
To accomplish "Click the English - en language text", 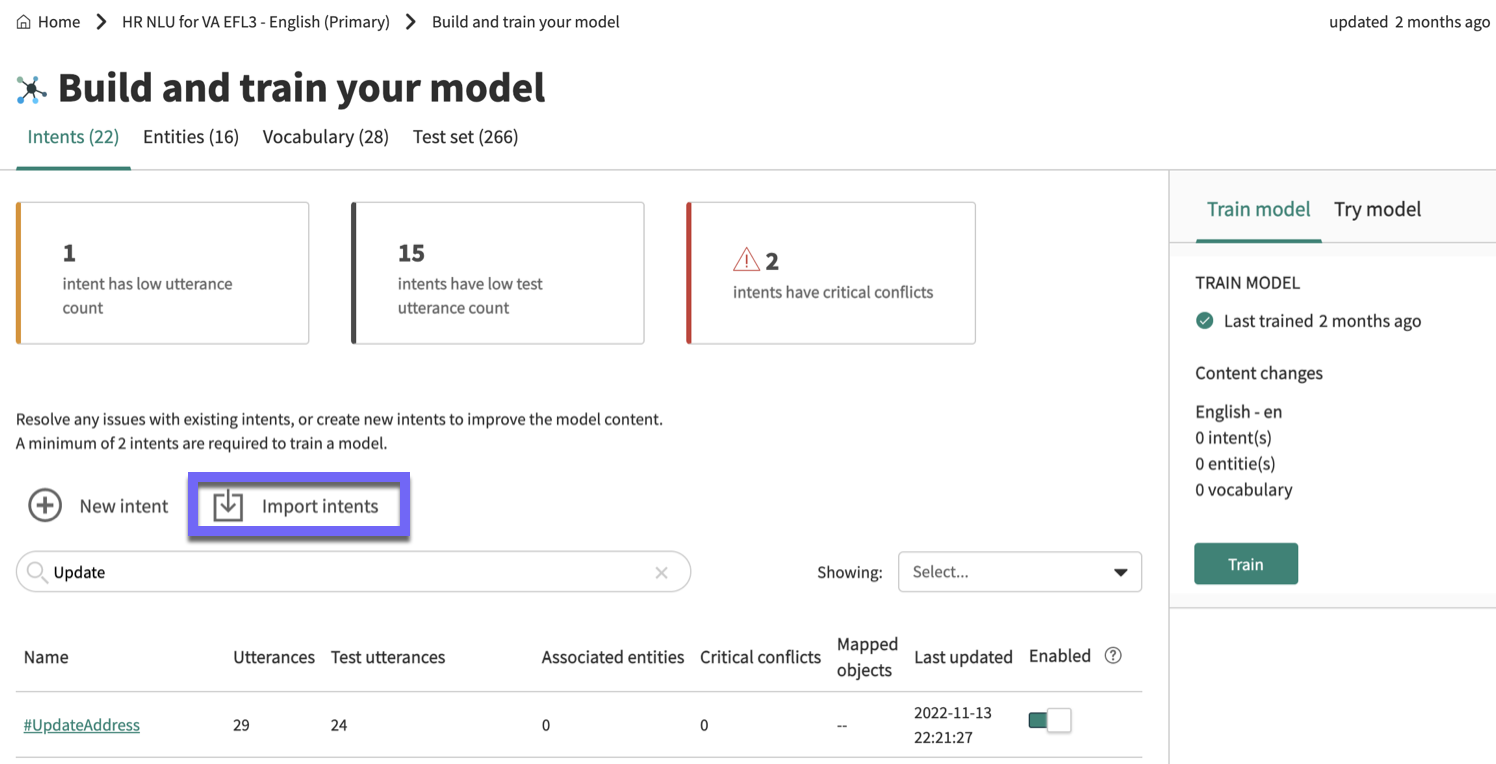I will tap(1239, 412).
